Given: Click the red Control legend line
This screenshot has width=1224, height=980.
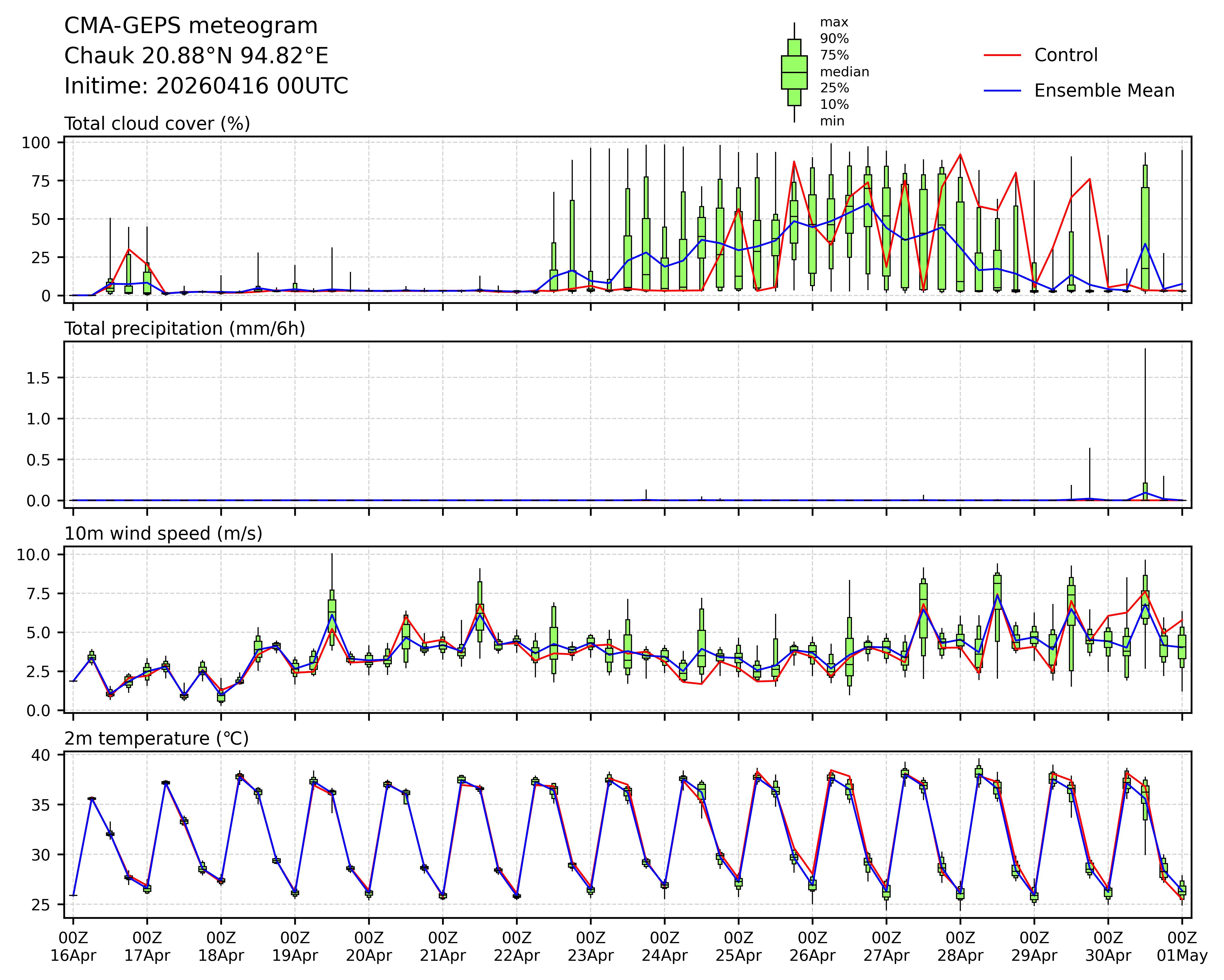Looking at the screenshot, I should point(1002,55).
